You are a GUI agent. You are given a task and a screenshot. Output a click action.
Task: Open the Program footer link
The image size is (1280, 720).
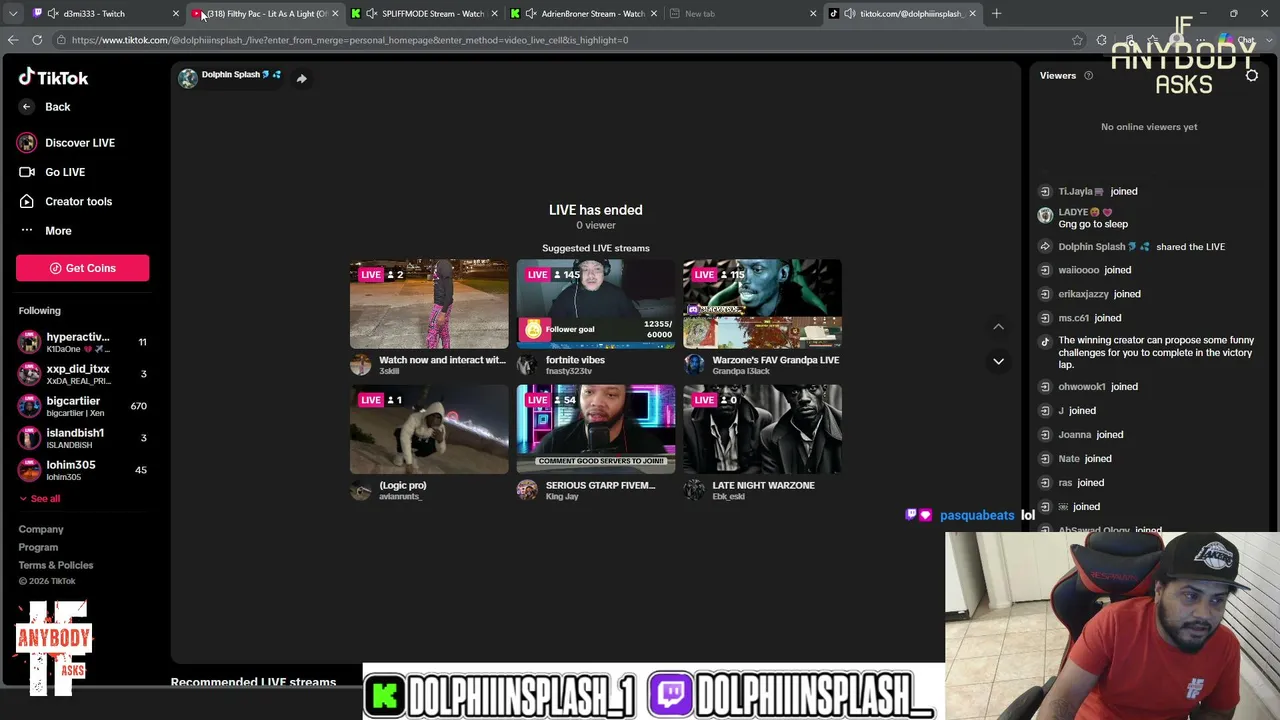point(38,547)
